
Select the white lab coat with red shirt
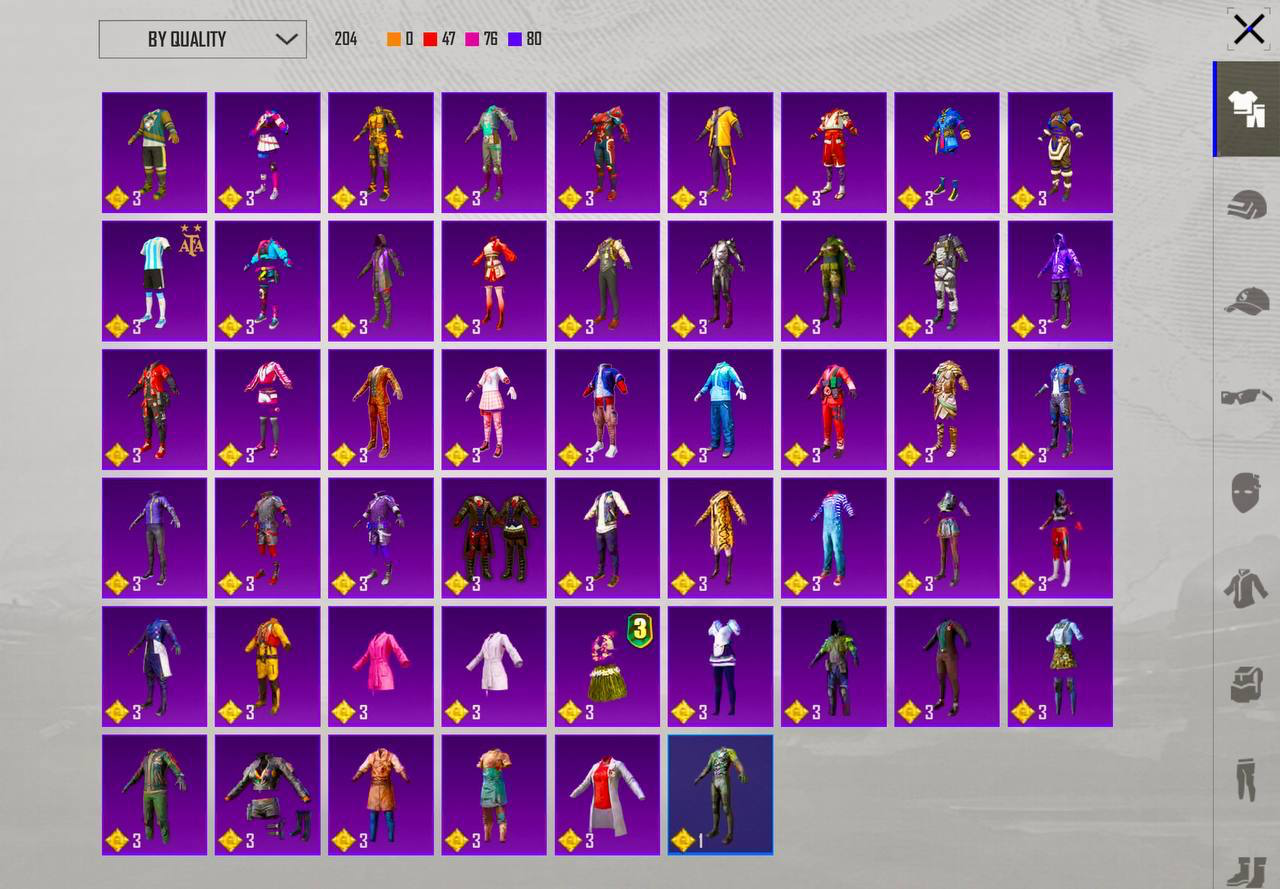(607, 795)
